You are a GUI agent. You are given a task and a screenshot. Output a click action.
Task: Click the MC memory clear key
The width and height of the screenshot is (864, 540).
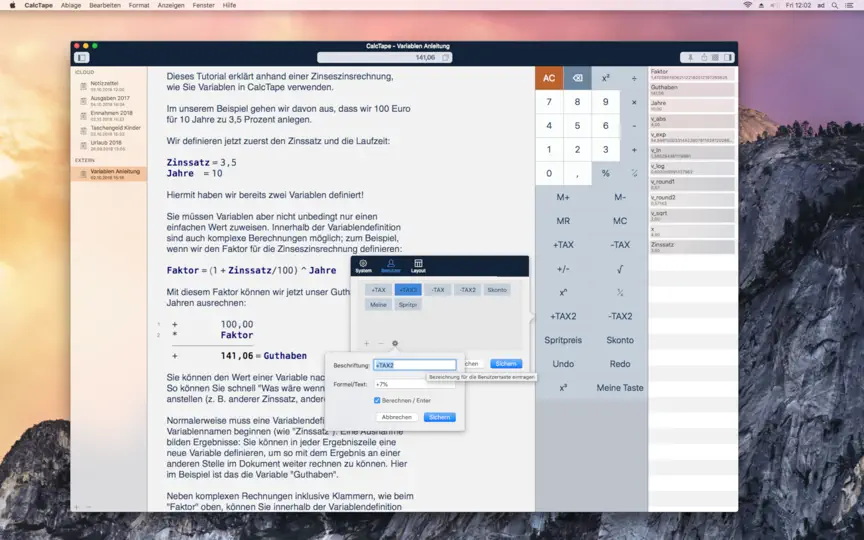click(620, 221)
